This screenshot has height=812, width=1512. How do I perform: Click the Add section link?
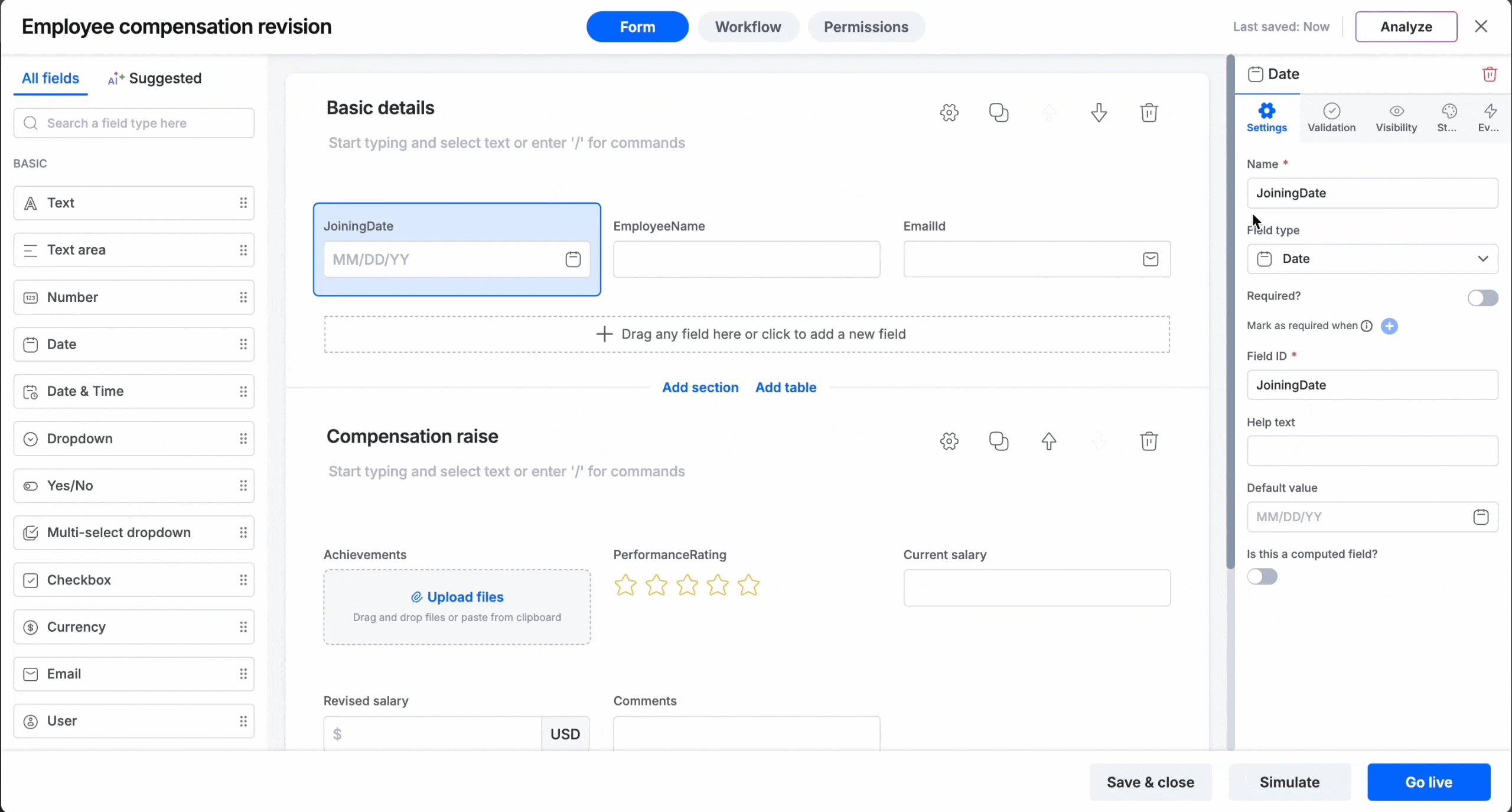pos(700,387)
